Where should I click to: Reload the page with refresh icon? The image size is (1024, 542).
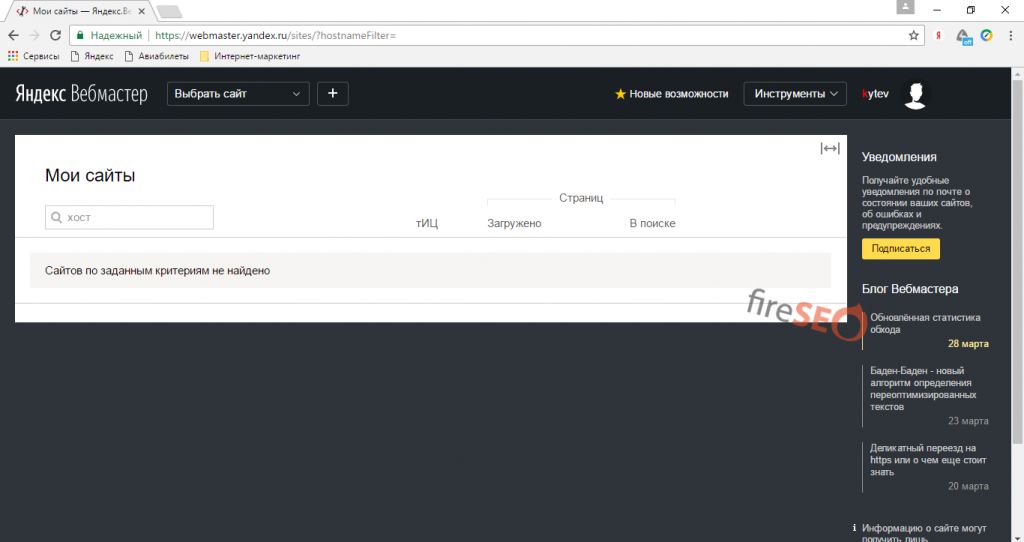(x=55, y=35)
